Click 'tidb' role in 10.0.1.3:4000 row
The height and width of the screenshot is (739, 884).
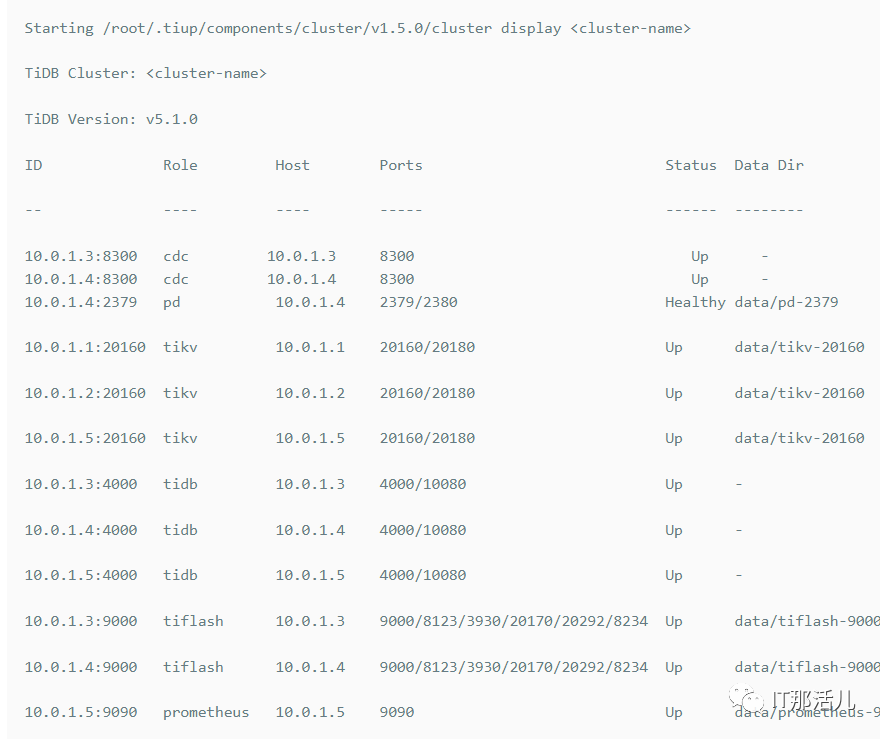pos(180,484)
